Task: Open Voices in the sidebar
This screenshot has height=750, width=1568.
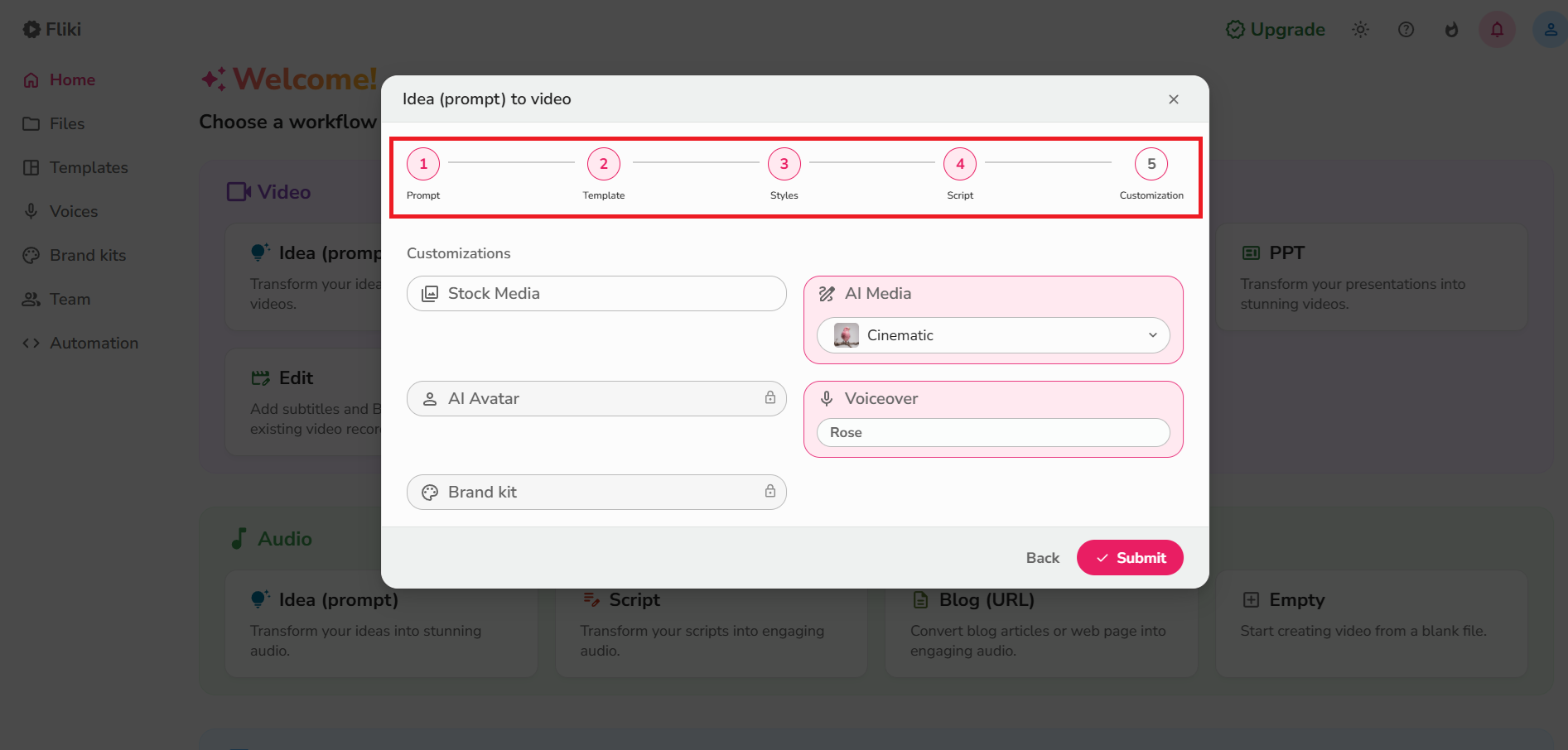Action: 73,212
